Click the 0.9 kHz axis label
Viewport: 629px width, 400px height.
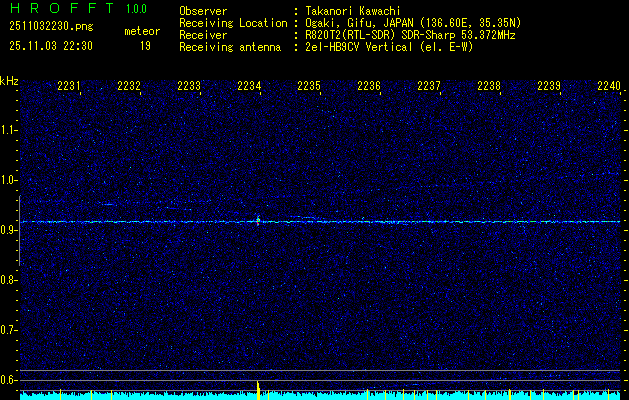[8, 230]
